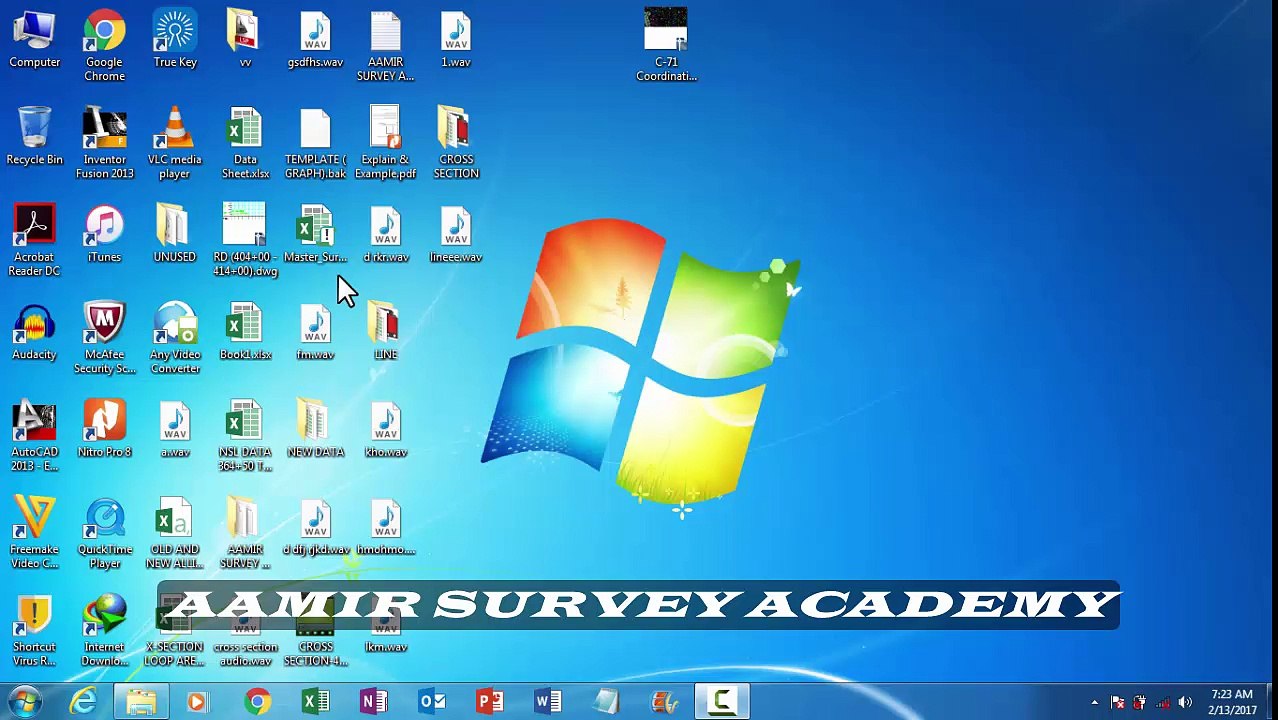Select the Freemake Video Converter shortcut
Image resolution: width=1278 pixels, height=720 pixels.
(x=34, y=534)
